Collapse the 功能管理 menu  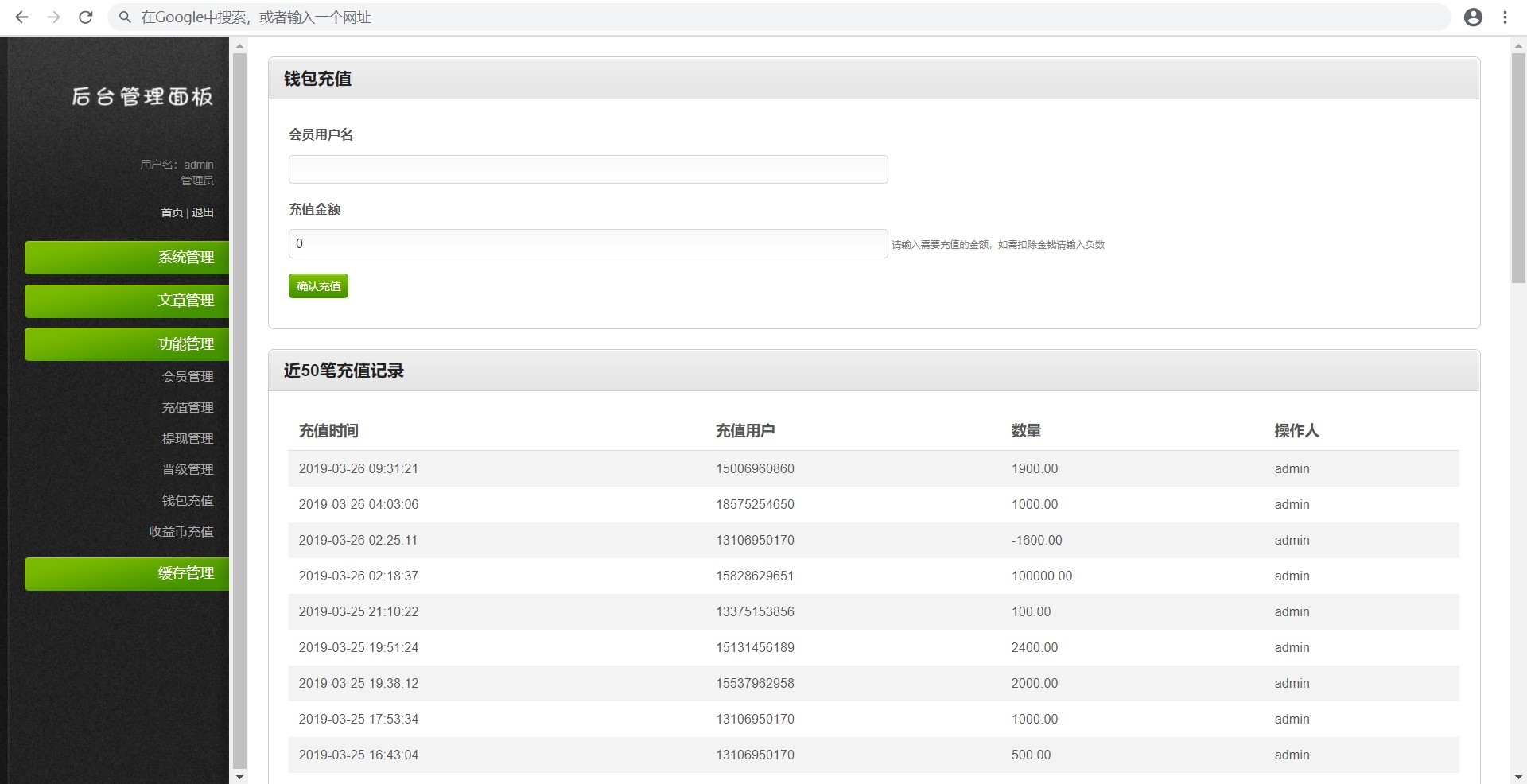click(x=127, y=344)
